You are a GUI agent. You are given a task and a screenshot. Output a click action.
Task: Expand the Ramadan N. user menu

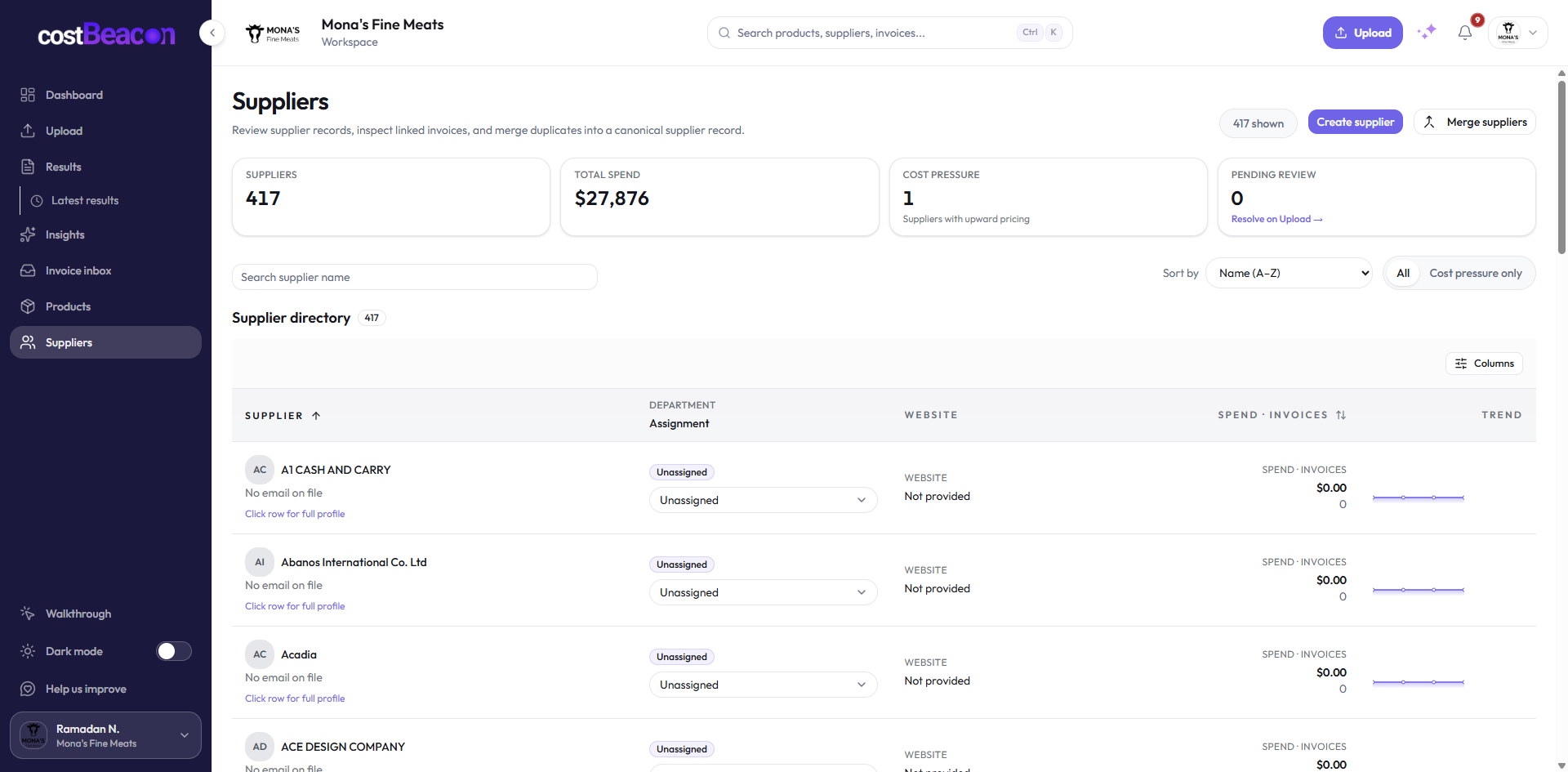tap(105, 735)
